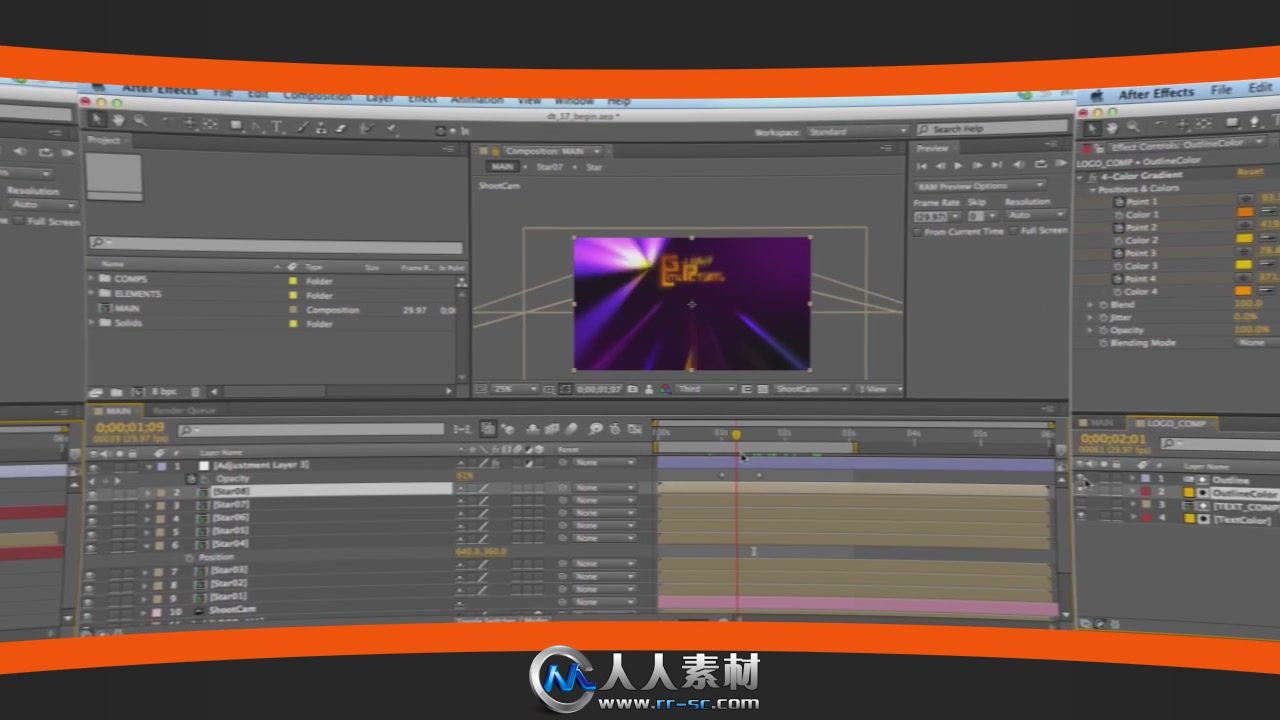Select the Brush tool
The height and width of the screenshot is (720, 1280).
pos(303,127)
